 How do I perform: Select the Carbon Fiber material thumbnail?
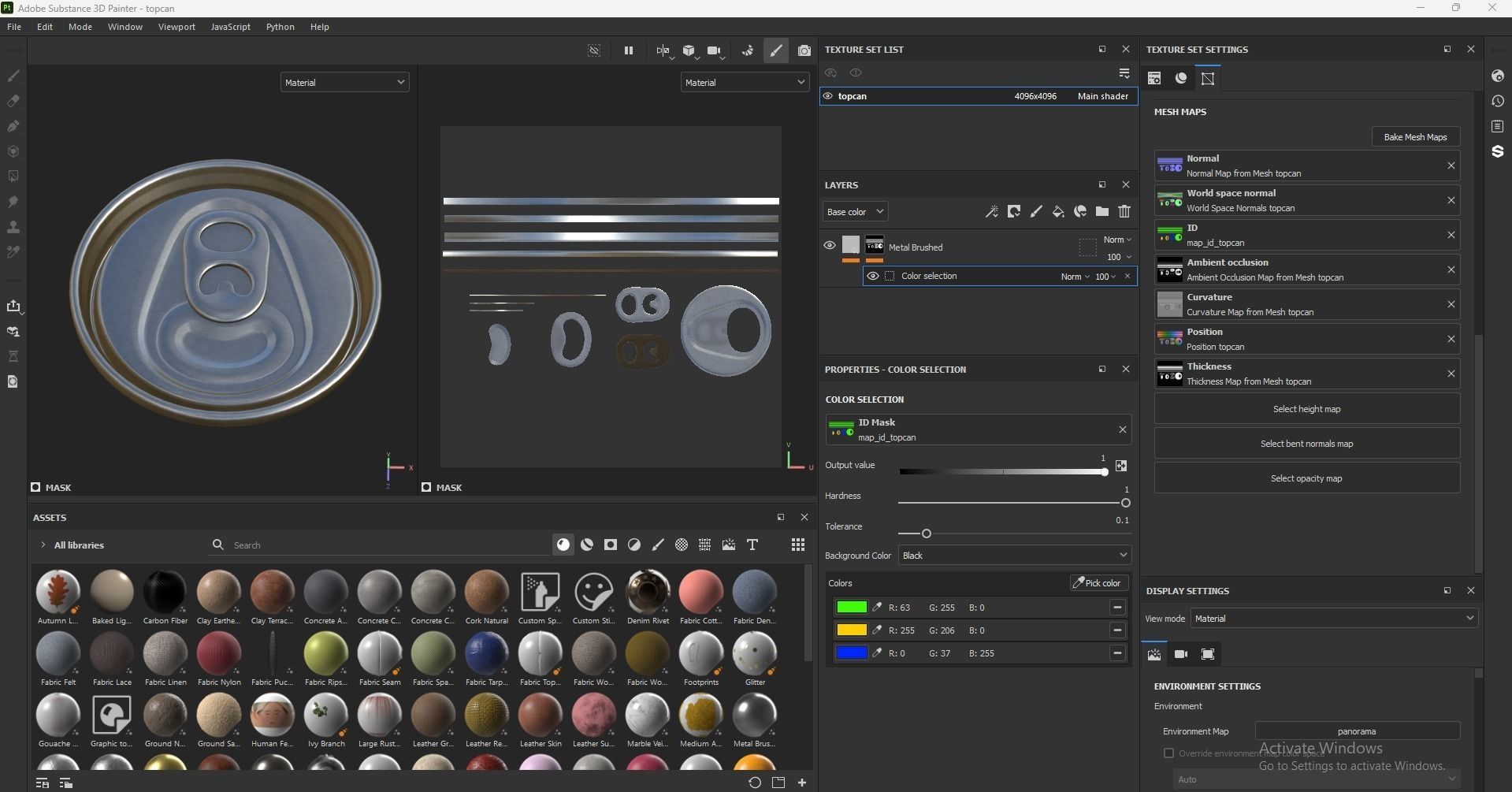(165, 592)
